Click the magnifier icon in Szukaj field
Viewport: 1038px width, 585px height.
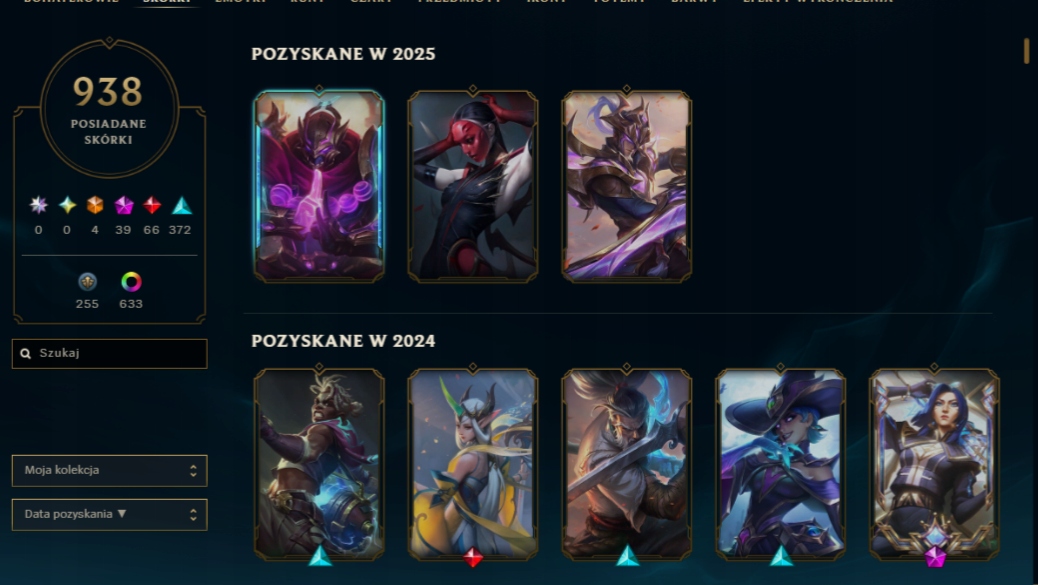click(25, 353)
